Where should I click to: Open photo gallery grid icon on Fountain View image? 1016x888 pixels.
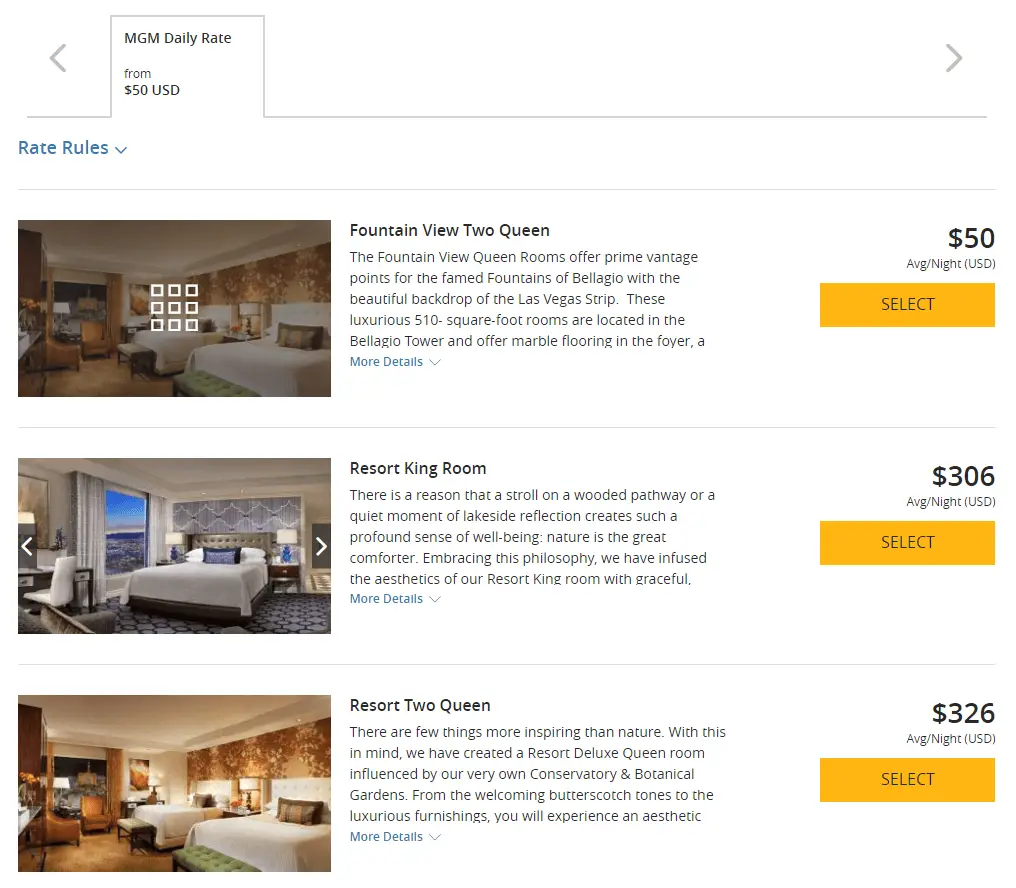coord(174,307)
